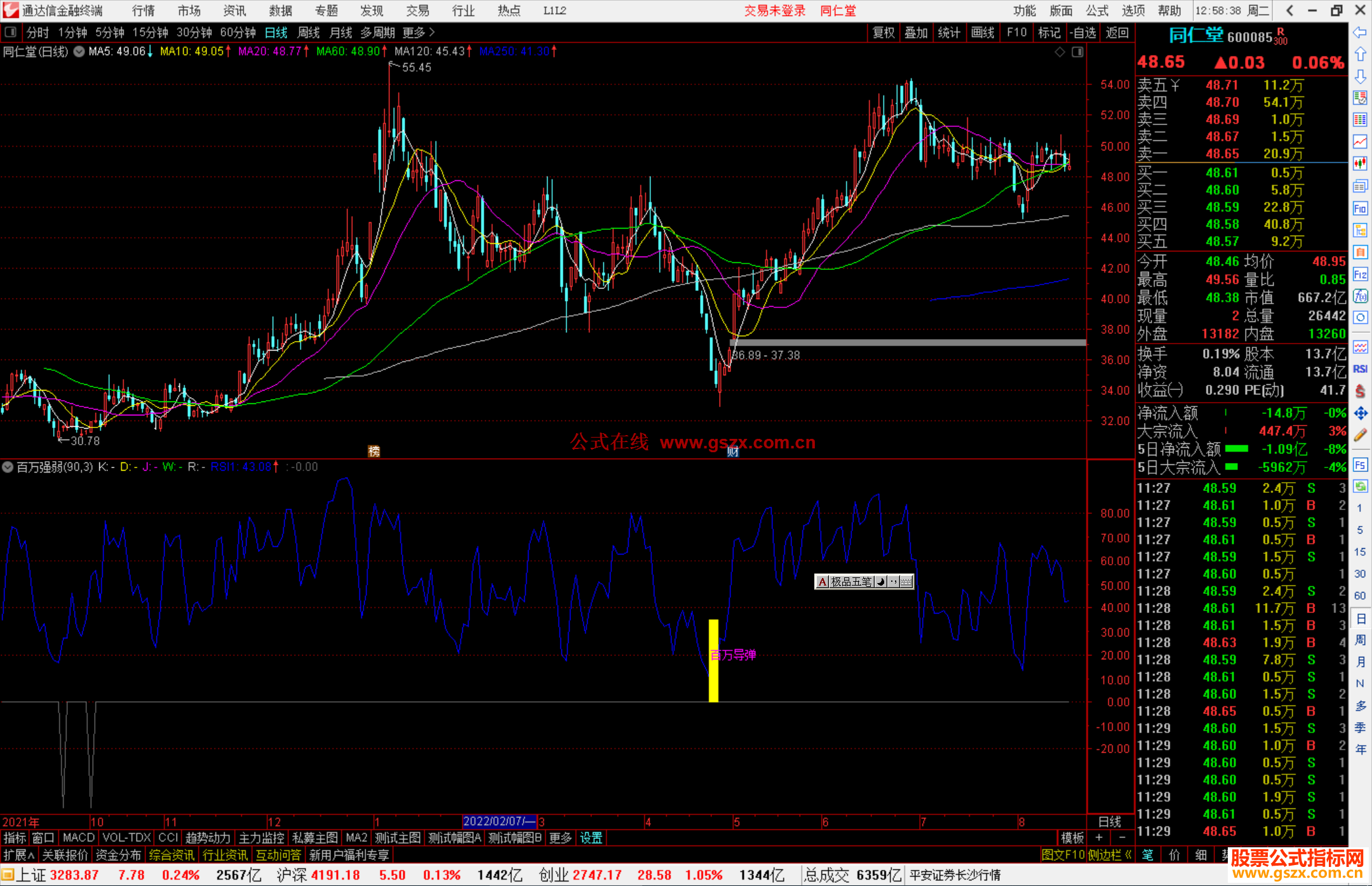Screen dimensions: 1372x886
Task: Click the 财 marker on price chart
Action: 732,452
